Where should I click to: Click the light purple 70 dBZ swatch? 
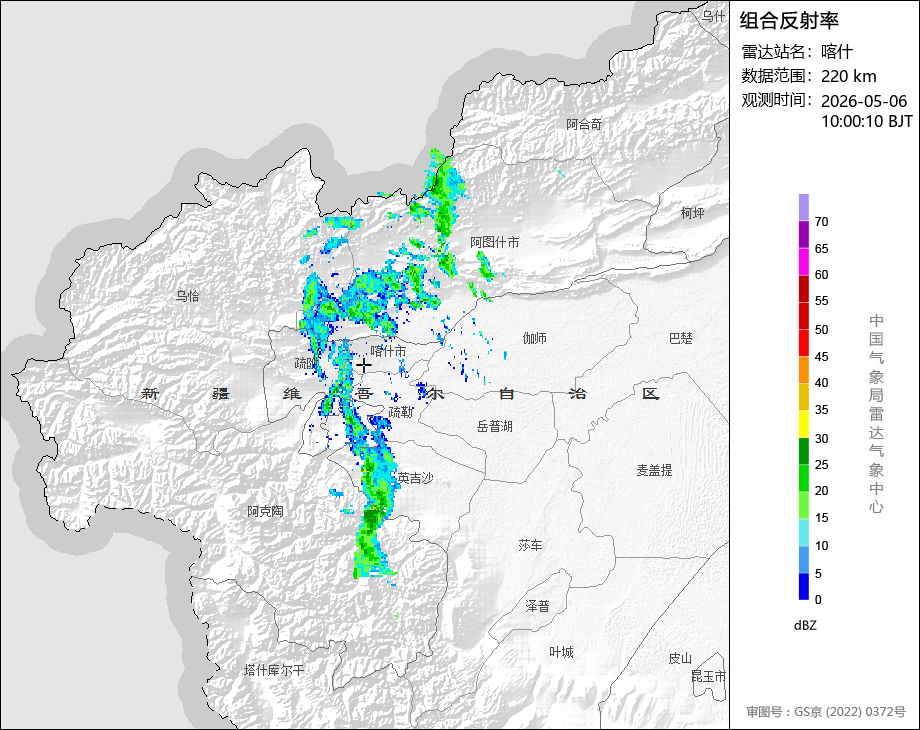[x=804, y=207]
